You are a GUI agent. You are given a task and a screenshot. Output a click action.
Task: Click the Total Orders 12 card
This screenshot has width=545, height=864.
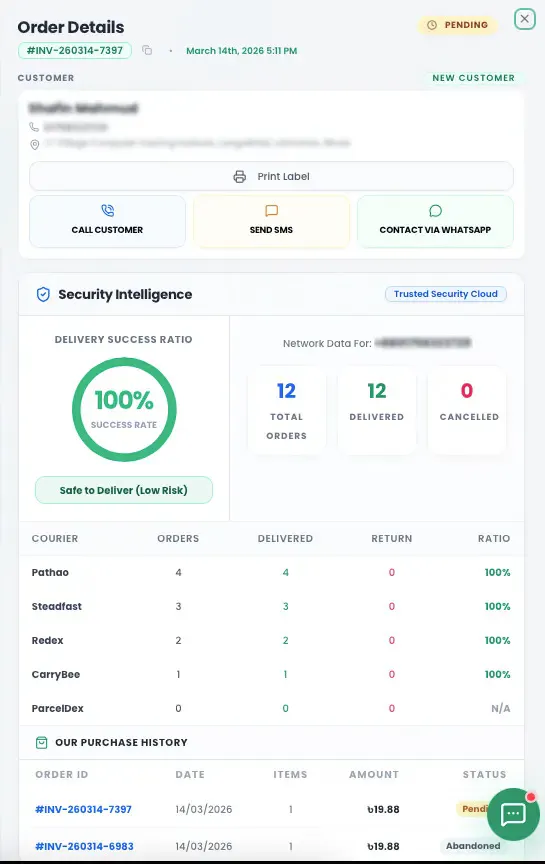[287, 411]
